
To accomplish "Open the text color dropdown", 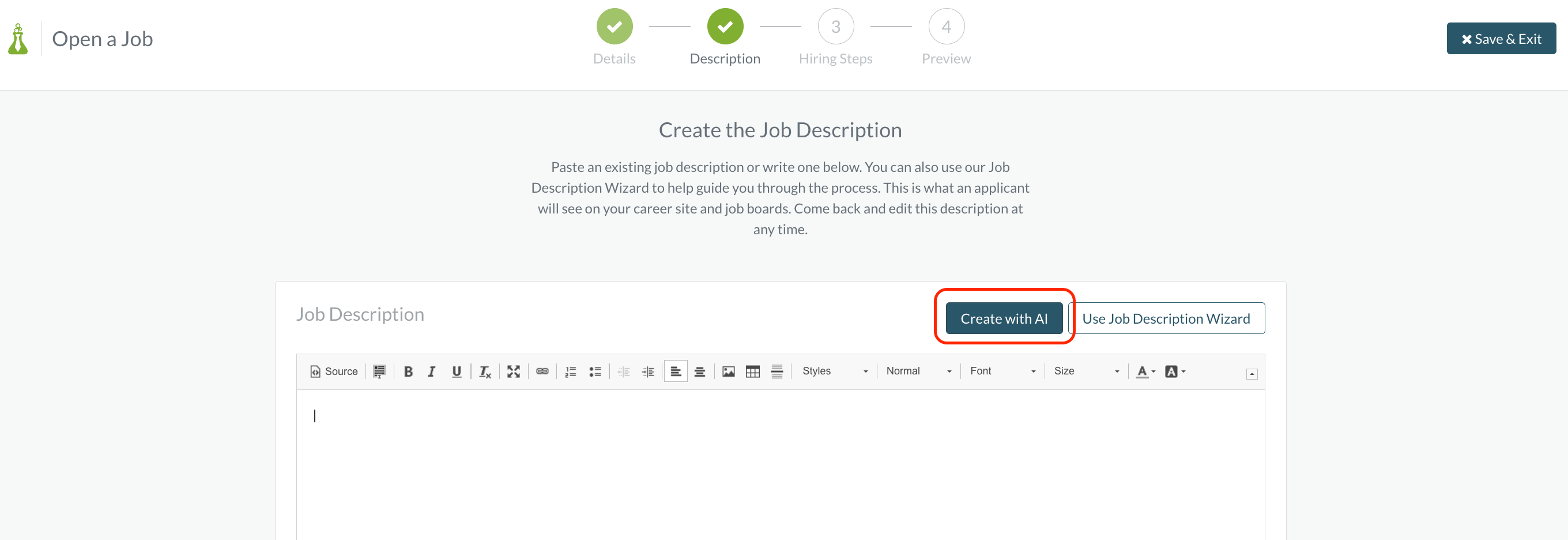I will point(1145,370).
